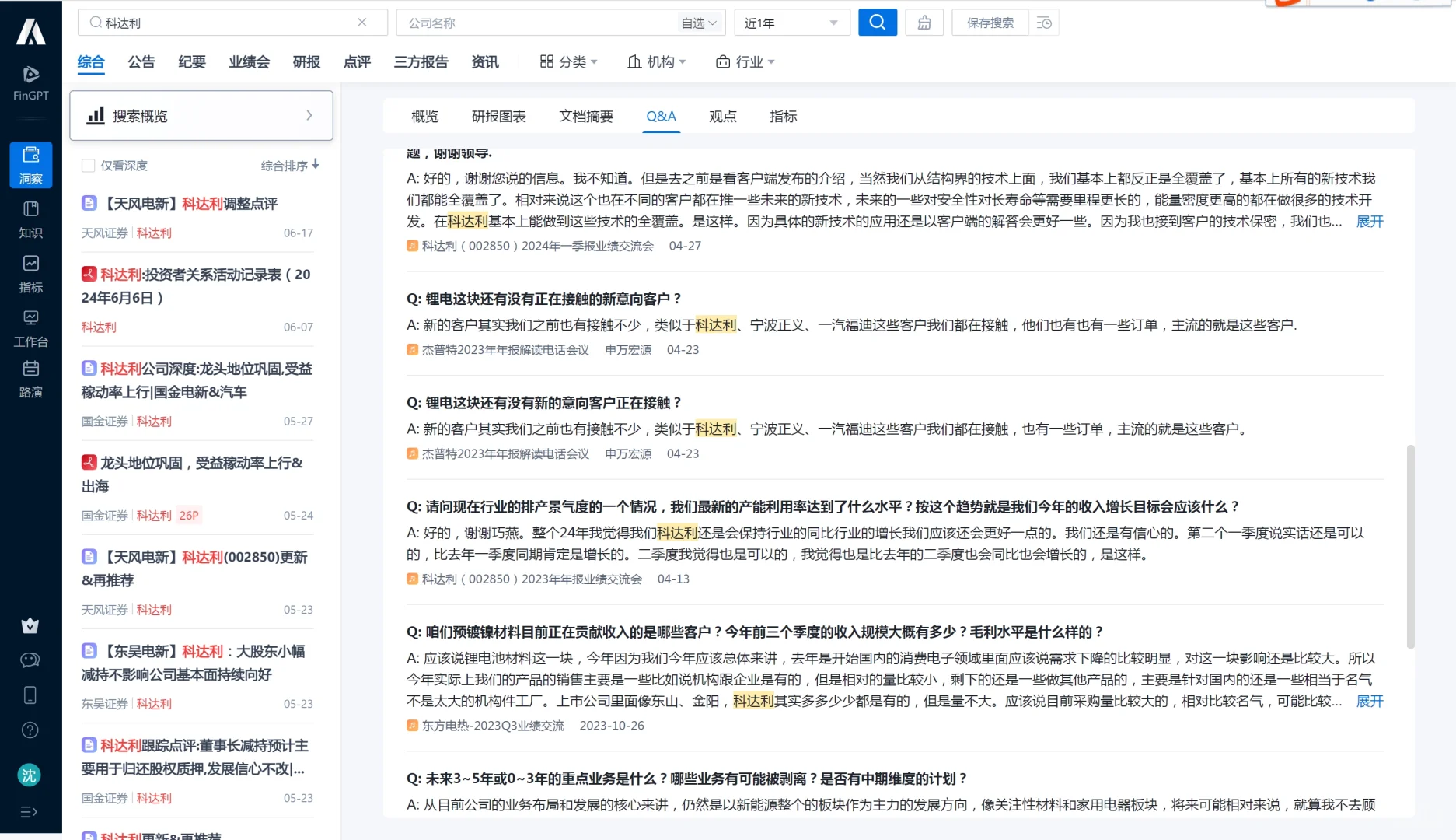This screenshot has width=1456, height=840.
Task: Expand the sidebar menu toggle icon
Action: pos(29,812)
